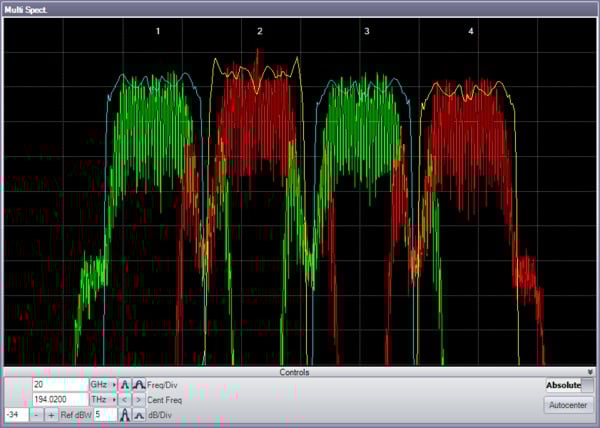The width and height of the screenshot is (600, 428).
Task: Click tall peak icon in dB/Div row
Action: pos(125,414)
